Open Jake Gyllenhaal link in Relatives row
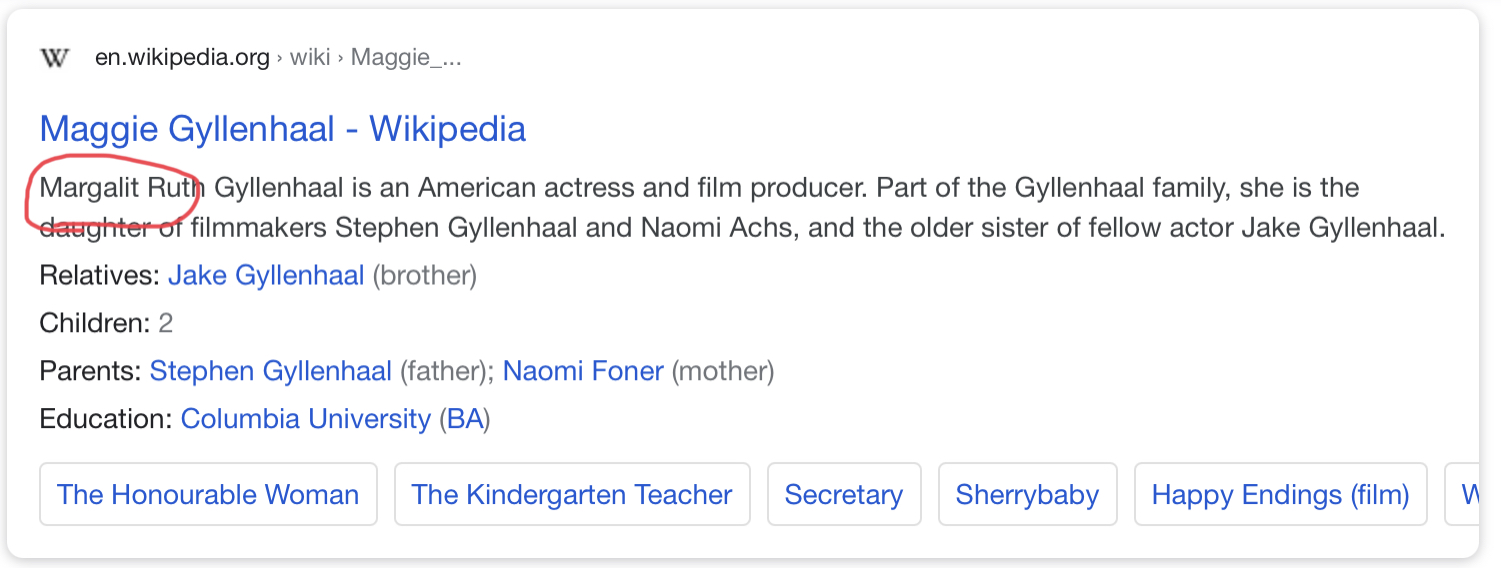 266,276
